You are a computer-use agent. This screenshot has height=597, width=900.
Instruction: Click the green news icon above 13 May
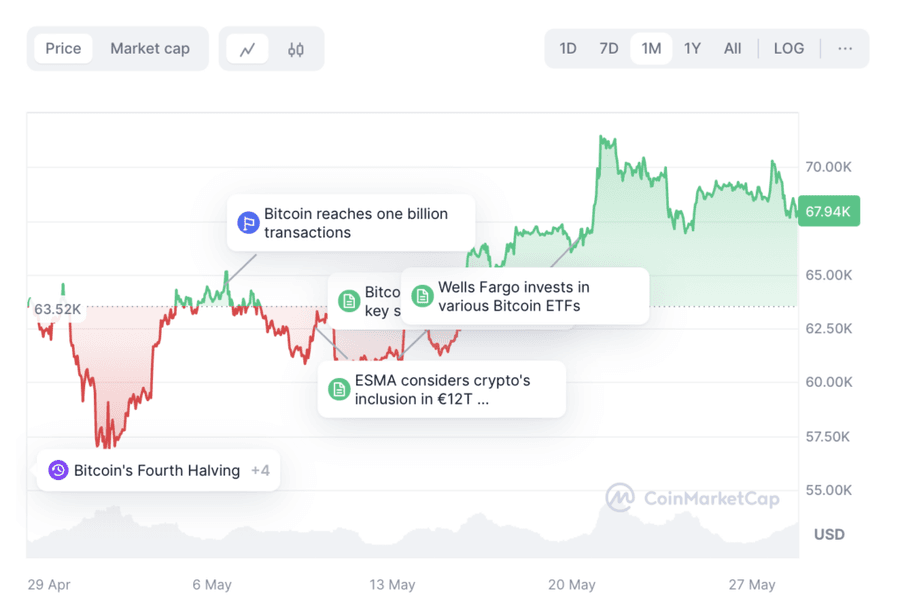tap(348, 300)
